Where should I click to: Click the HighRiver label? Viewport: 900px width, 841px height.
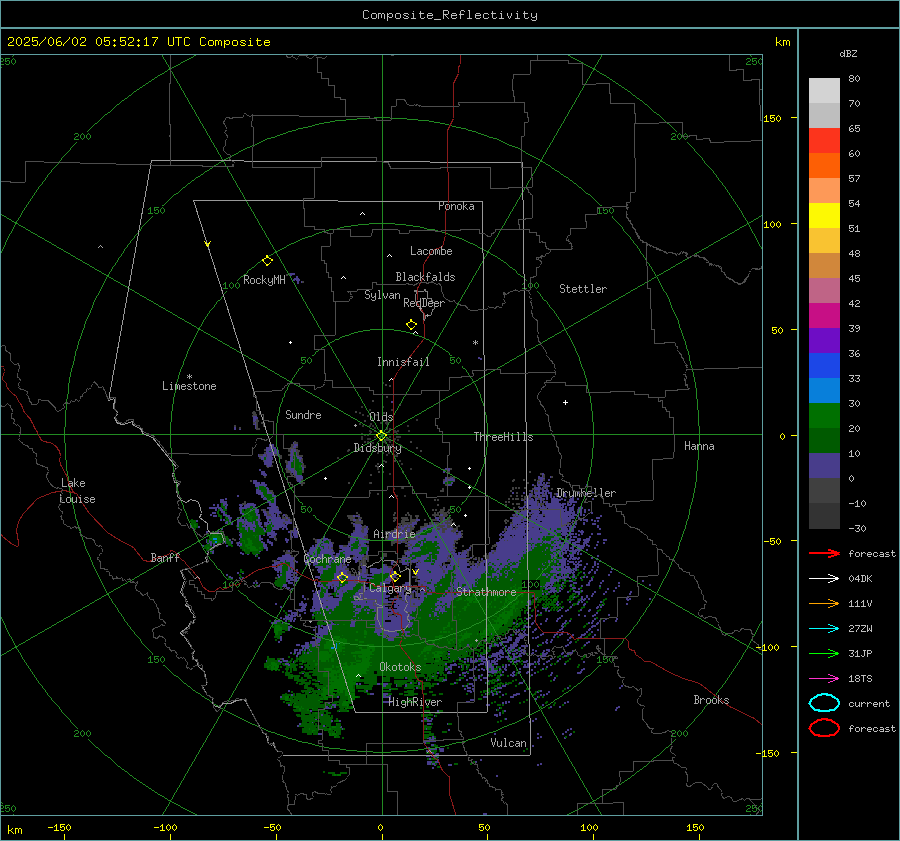coord(415,702)
